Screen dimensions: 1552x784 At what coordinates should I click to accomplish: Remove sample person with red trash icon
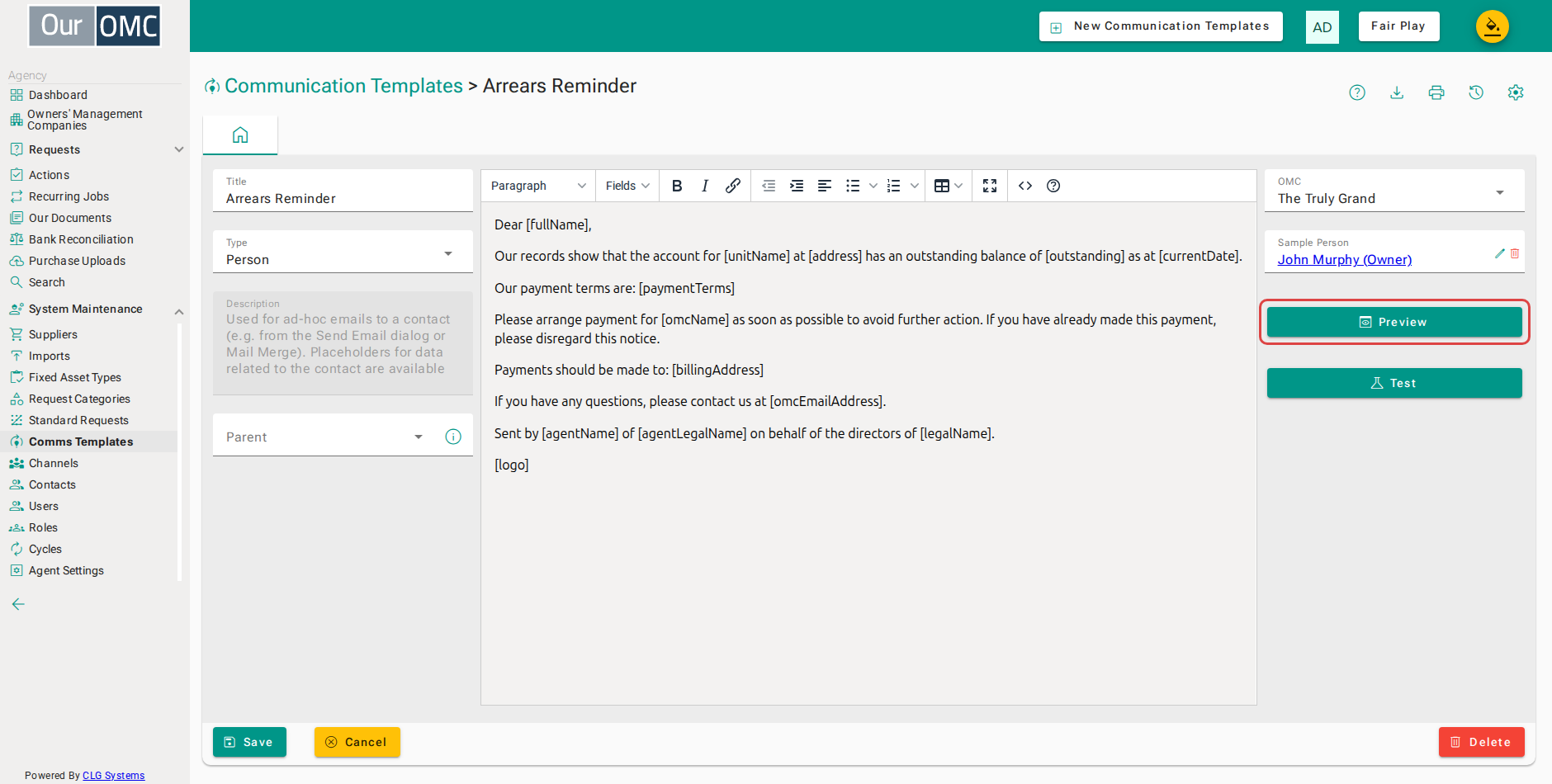pos(1515,253)
